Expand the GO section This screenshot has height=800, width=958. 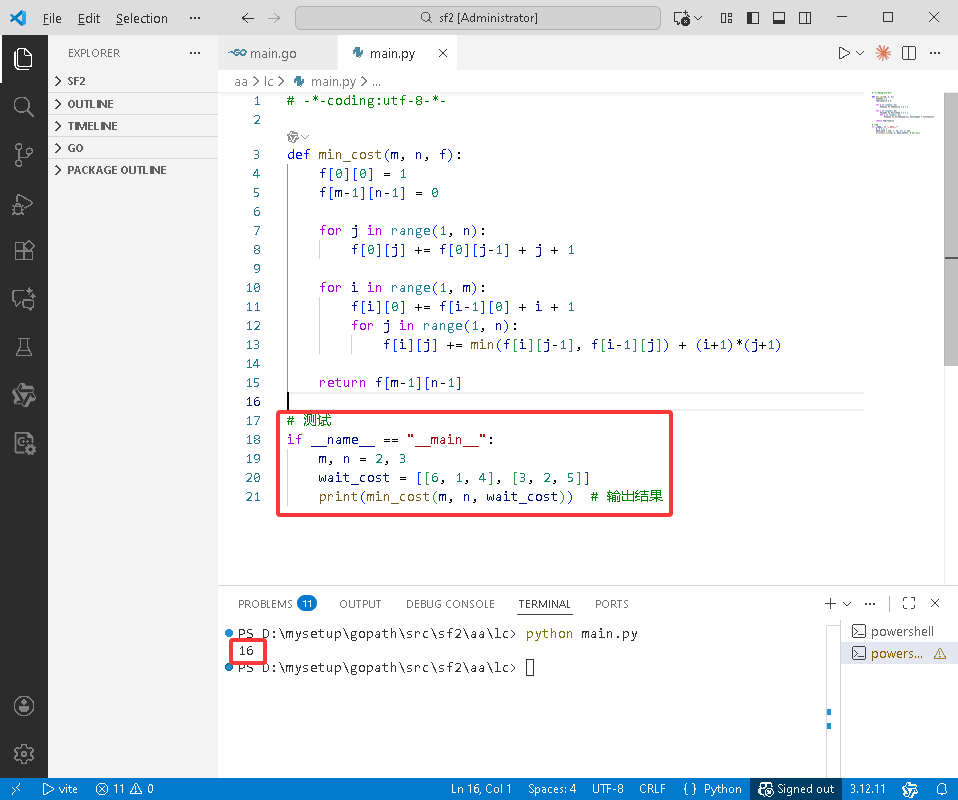pyautogui.click(x=133, y=148)
